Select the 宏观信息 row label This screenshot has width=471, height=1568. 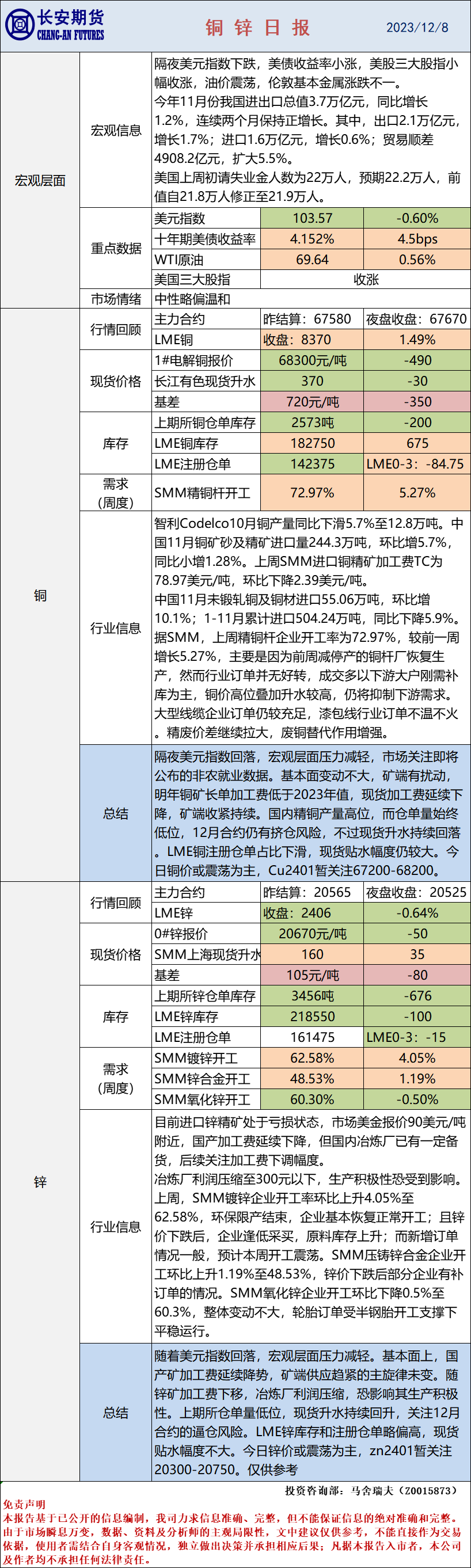(x=116, y=130)
